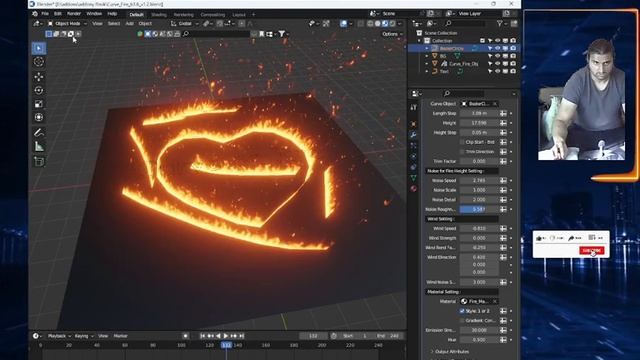Select the Move tool

coord(39,77)
